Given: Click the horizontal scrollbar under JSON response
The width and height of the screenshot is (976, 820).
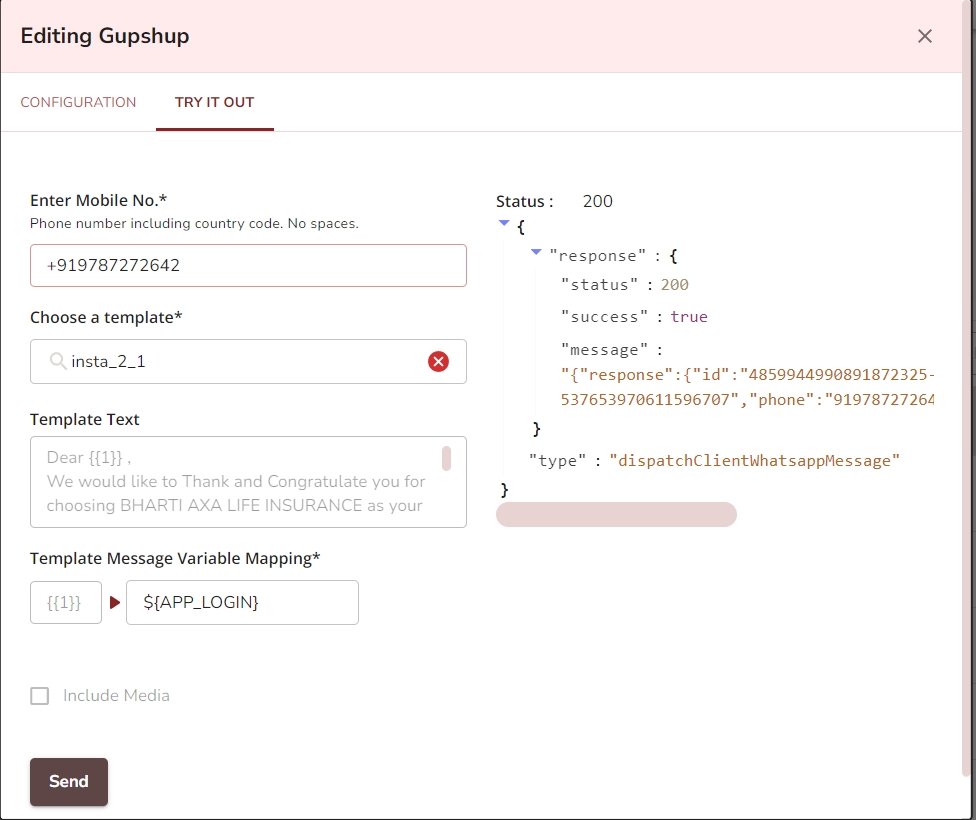Looking at the screenshot, I should [x=616, y=514].
